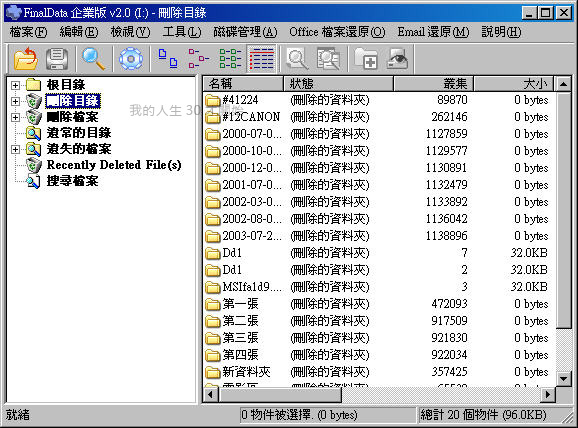Click the #12CANON folder icon

pyautogui.click(x=213, y=117)
